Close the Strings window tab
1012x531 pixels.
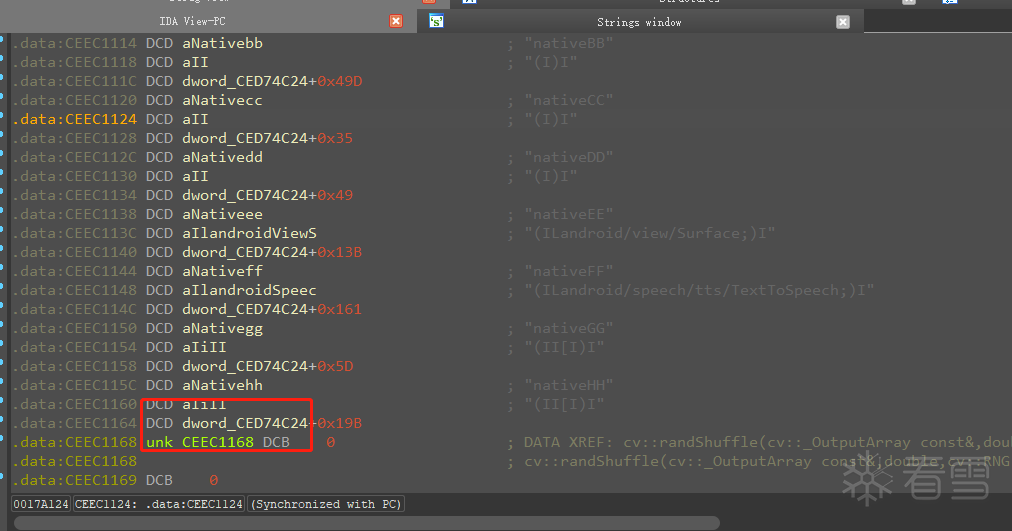[x=843, y=22]
